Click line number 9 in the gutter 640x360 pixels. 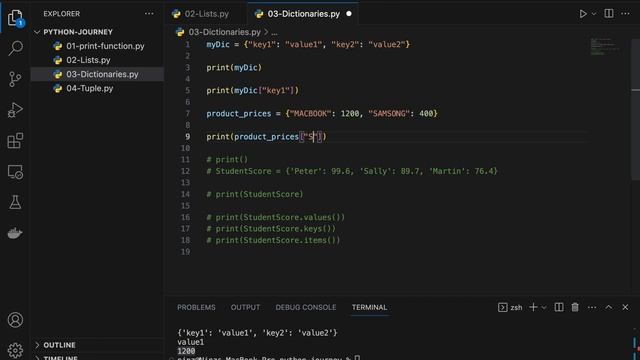(187, 137)
